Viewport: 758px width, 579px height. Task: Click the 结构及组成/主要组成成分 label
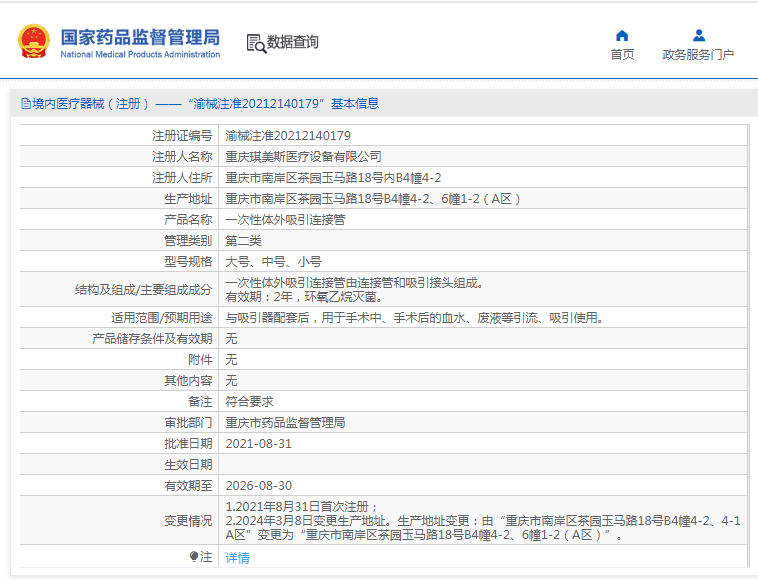(x=144, y=290)
